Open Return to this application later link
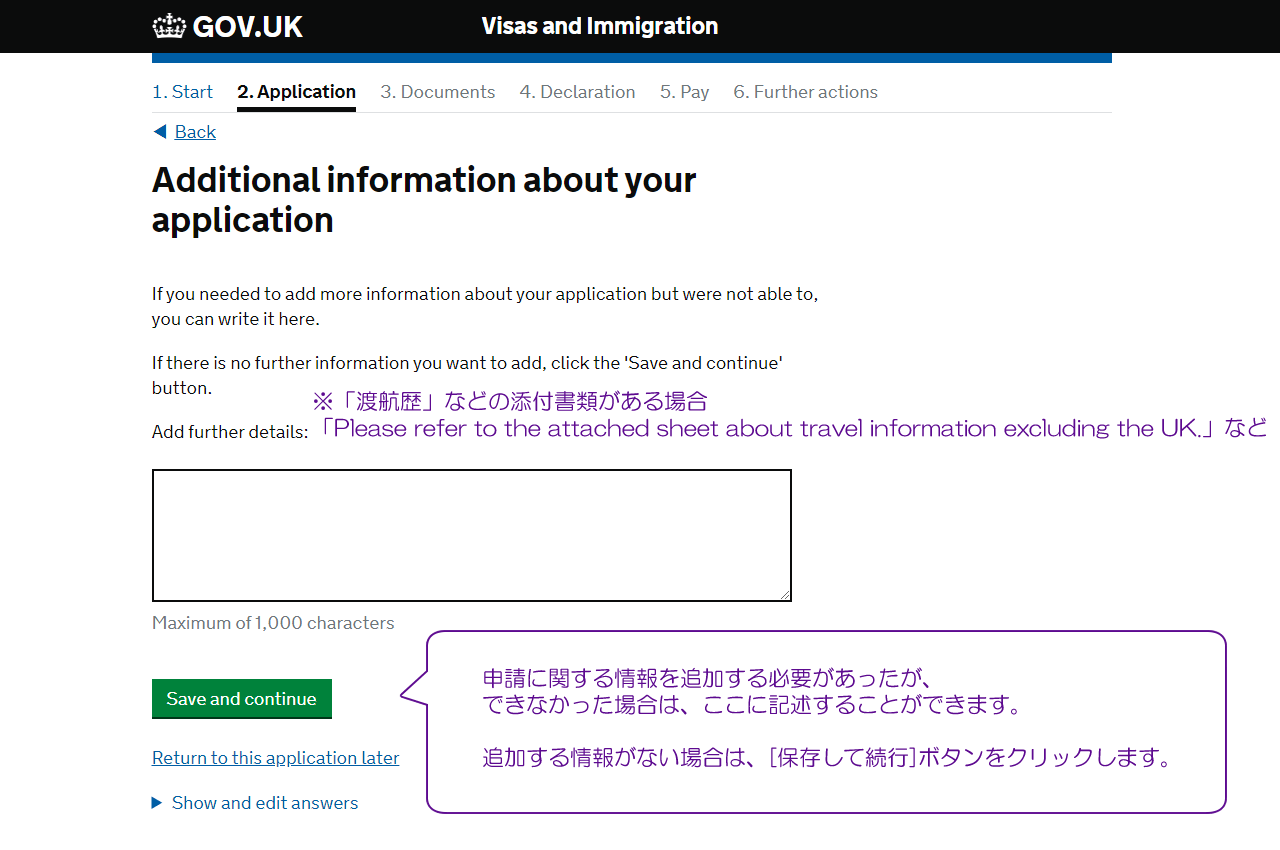 [x=275, y=758]
